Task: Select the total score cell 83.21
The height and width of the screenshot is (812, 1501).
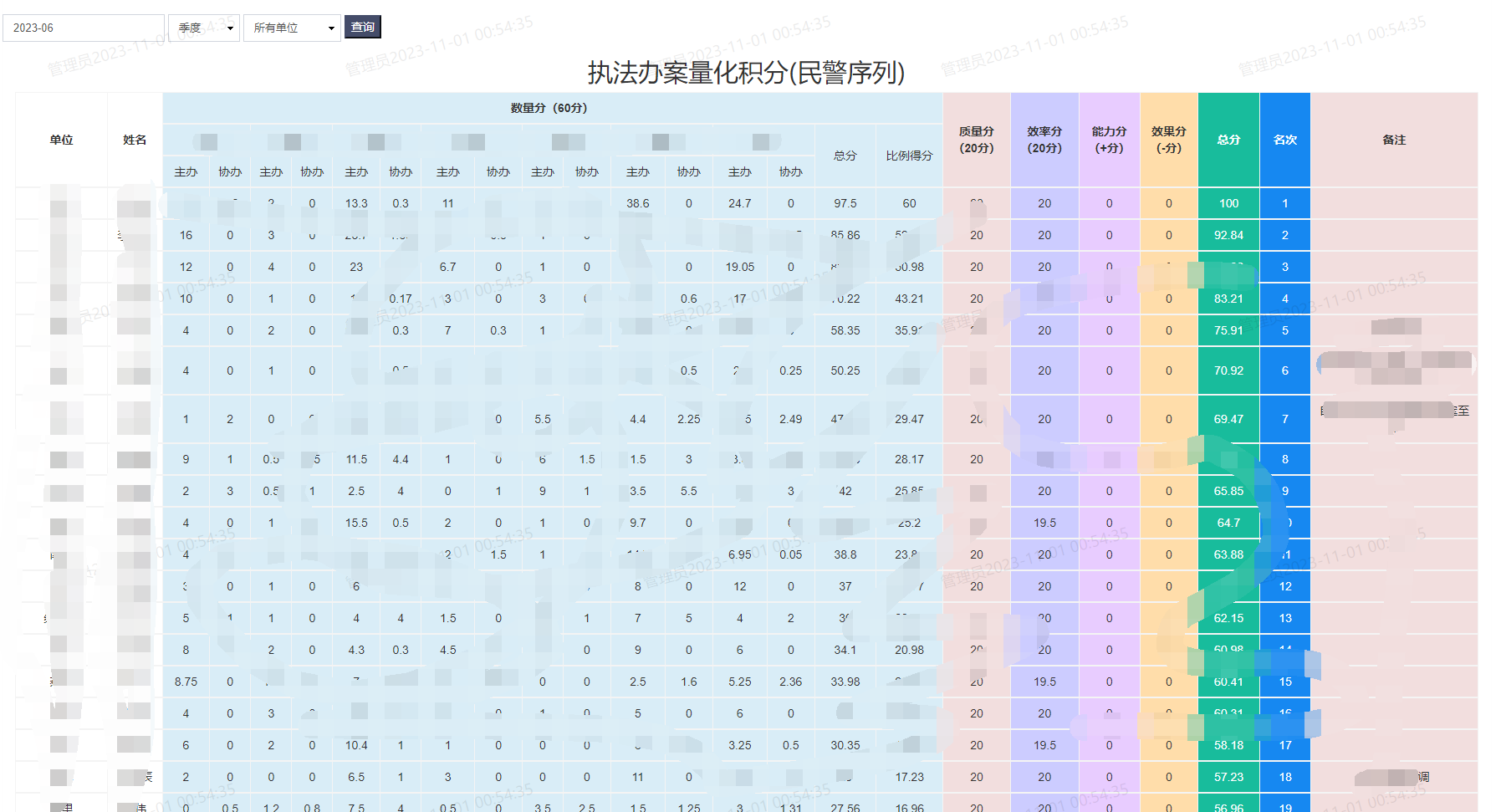Action: point(1228,299)
